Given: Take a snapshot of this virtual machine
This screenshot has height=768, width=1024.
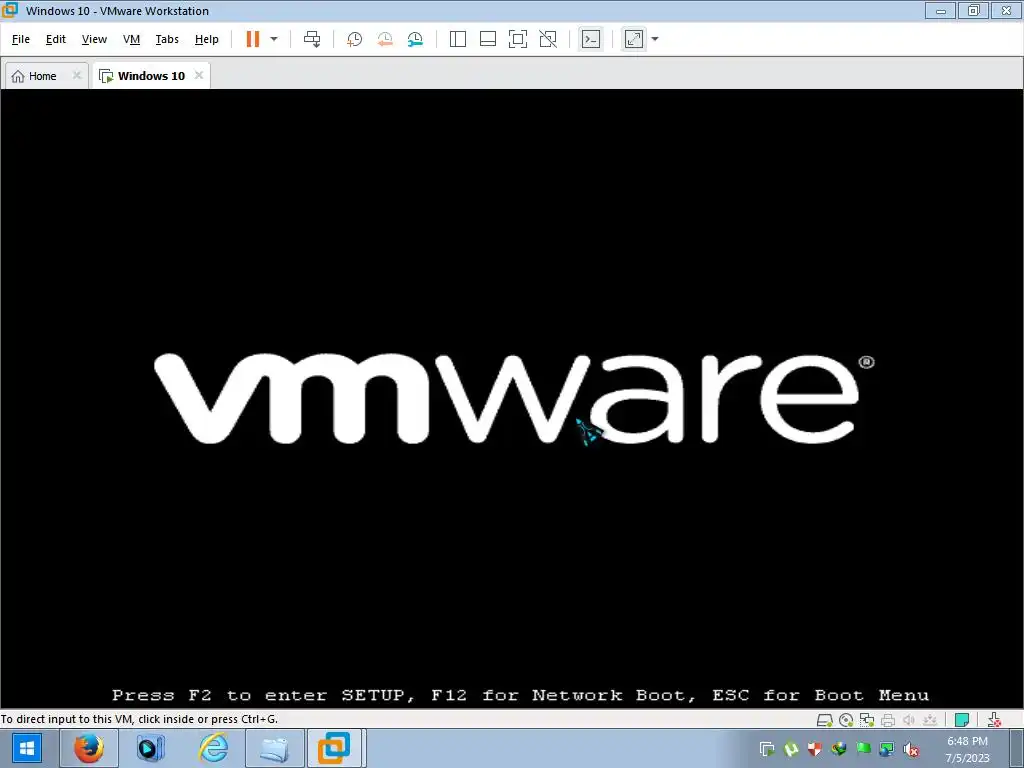Looking at the screenshot, I should [x=355, y=39].
